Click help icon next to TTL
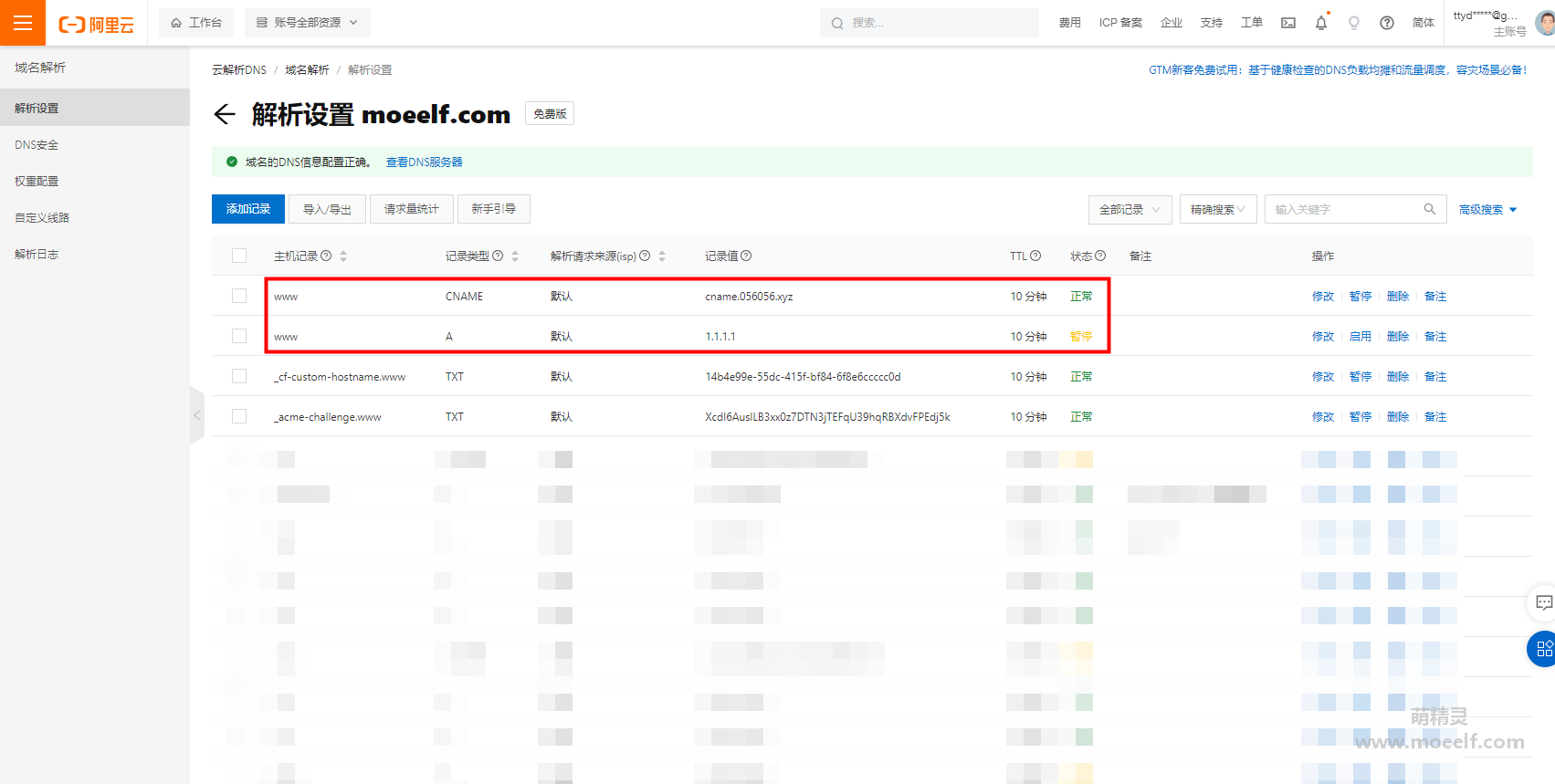1555x784 pixels. tap(1035, 256)
